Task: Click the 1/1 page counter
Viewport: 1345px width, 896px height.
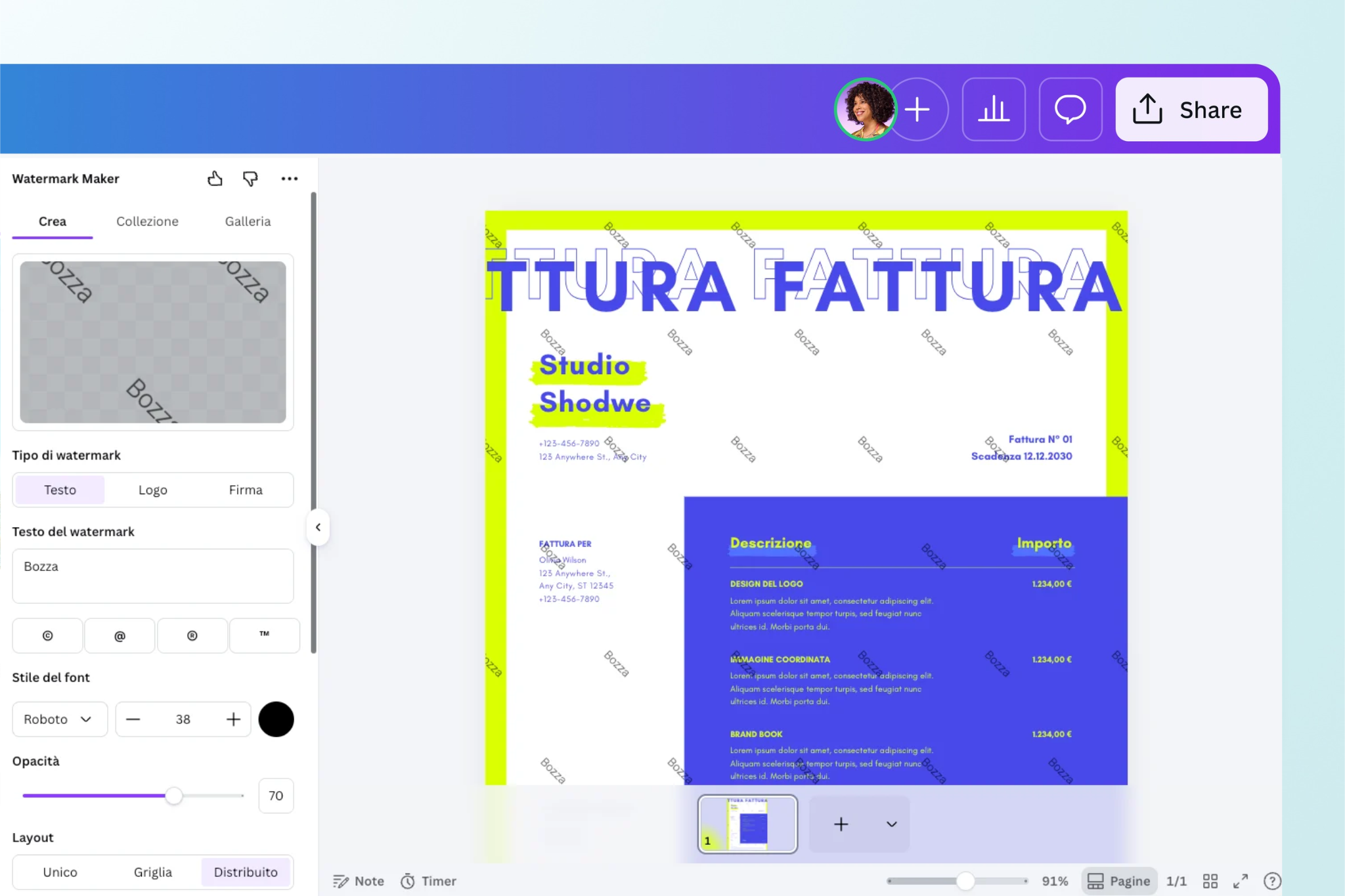Action: [1176, 881]
